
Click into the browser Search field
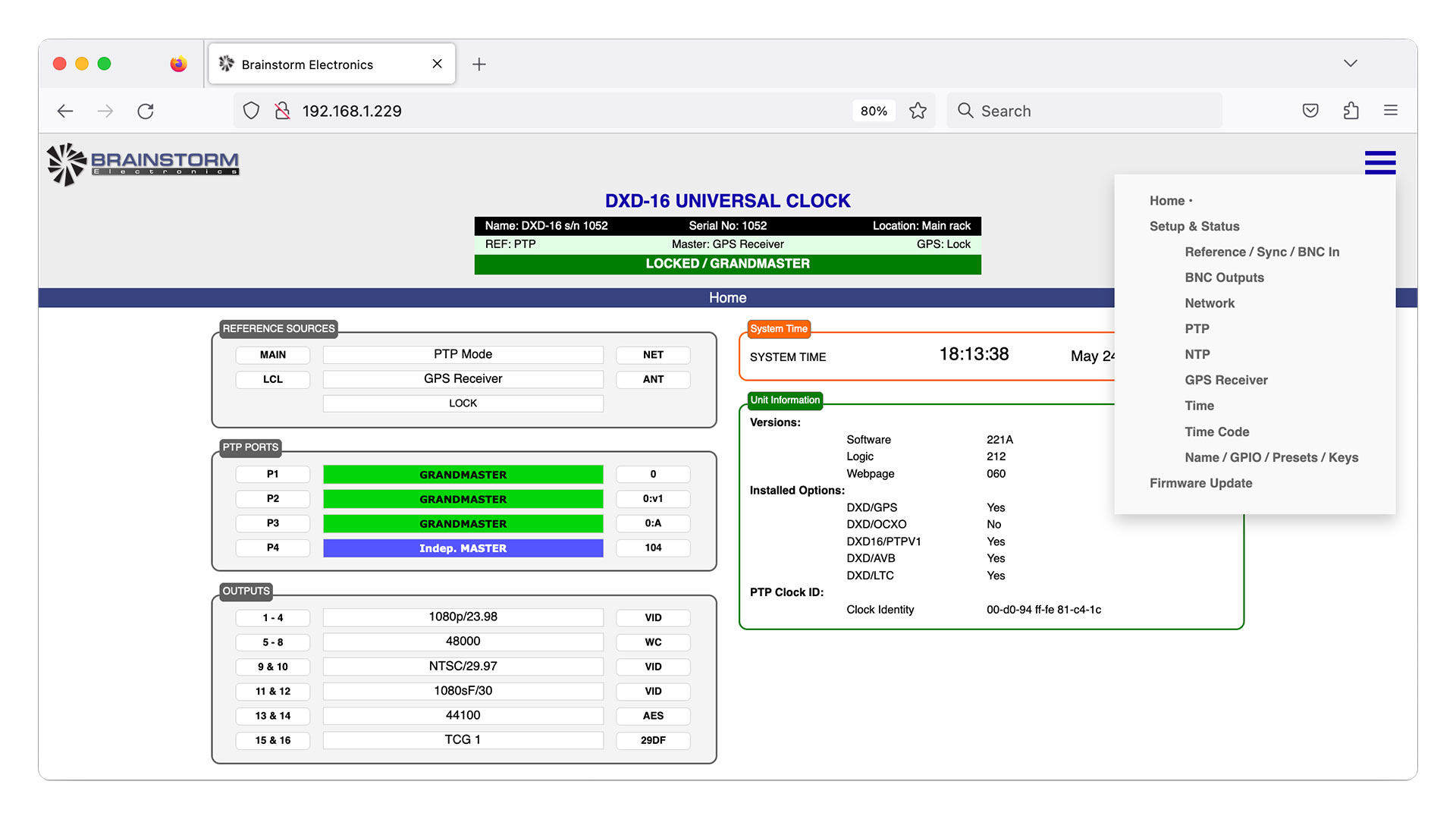(1084, 111)
